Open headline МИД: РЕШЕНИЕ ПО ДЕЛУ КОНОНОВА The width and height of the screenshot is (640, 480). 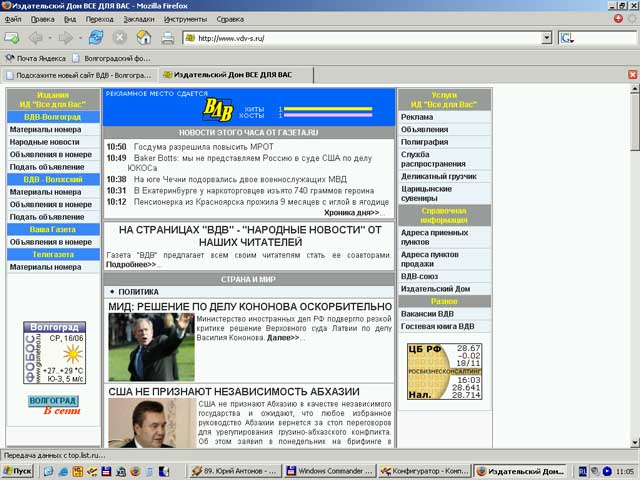(250, 307)
